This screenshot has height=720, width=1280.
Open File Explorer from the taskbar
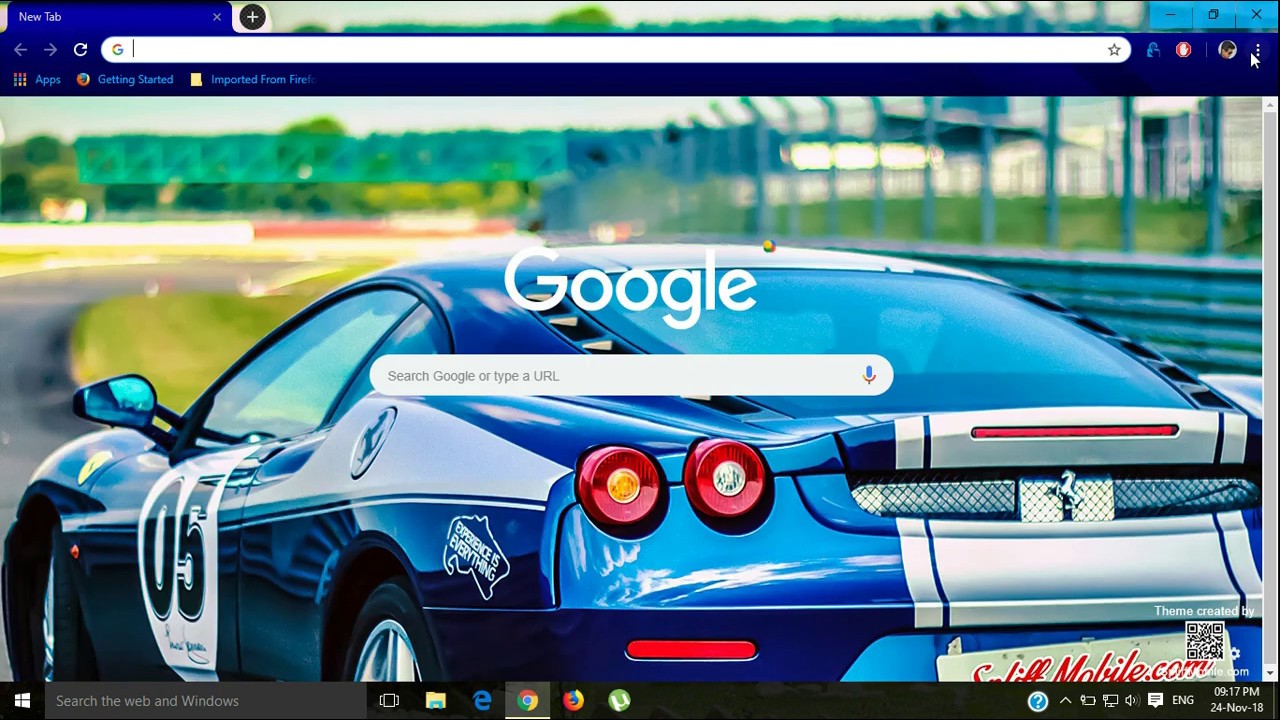click(435, 701)
